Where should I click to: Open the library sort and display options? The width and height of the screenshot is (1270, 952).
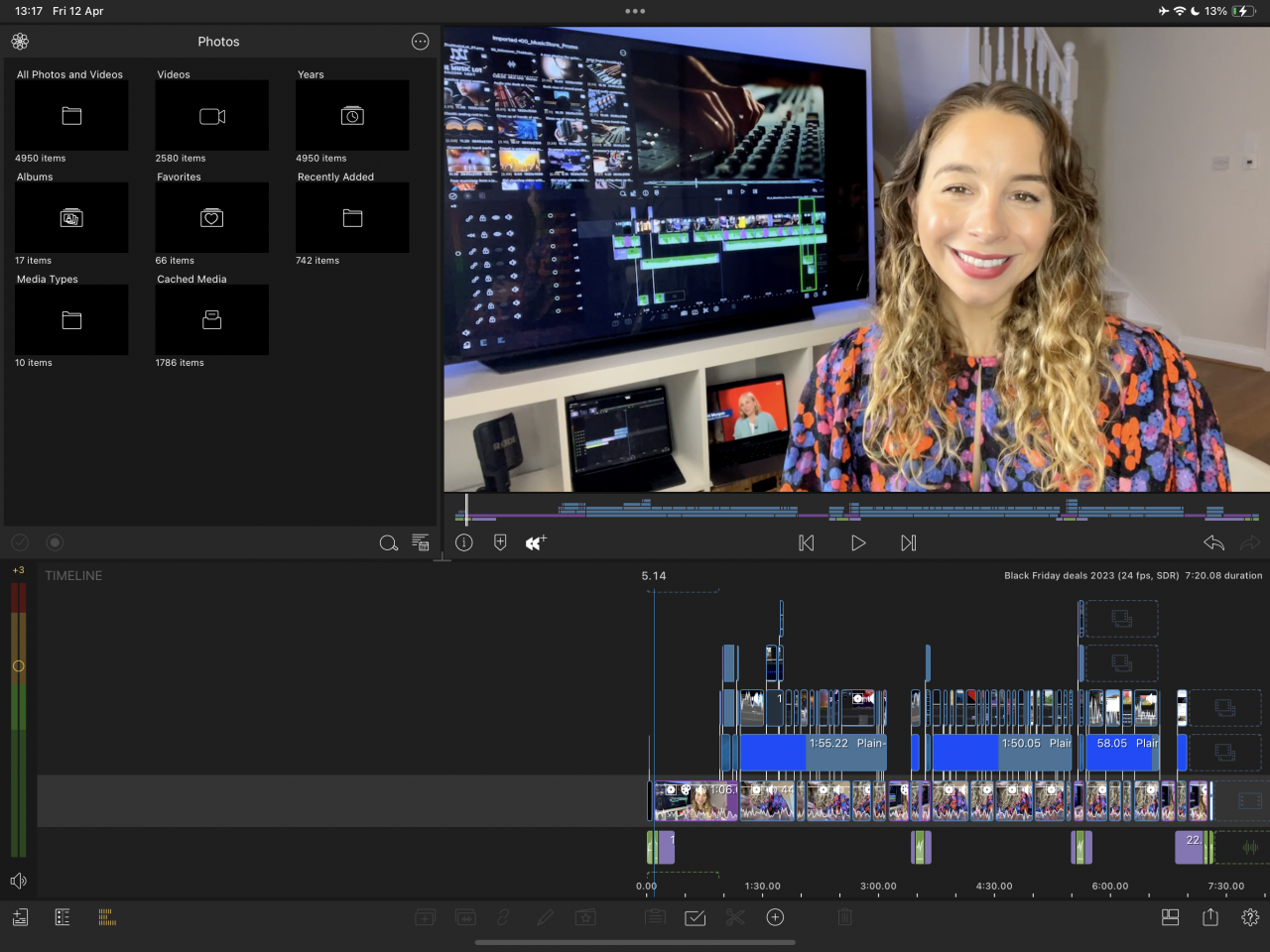pyautogui.click(x=421, y=543)
